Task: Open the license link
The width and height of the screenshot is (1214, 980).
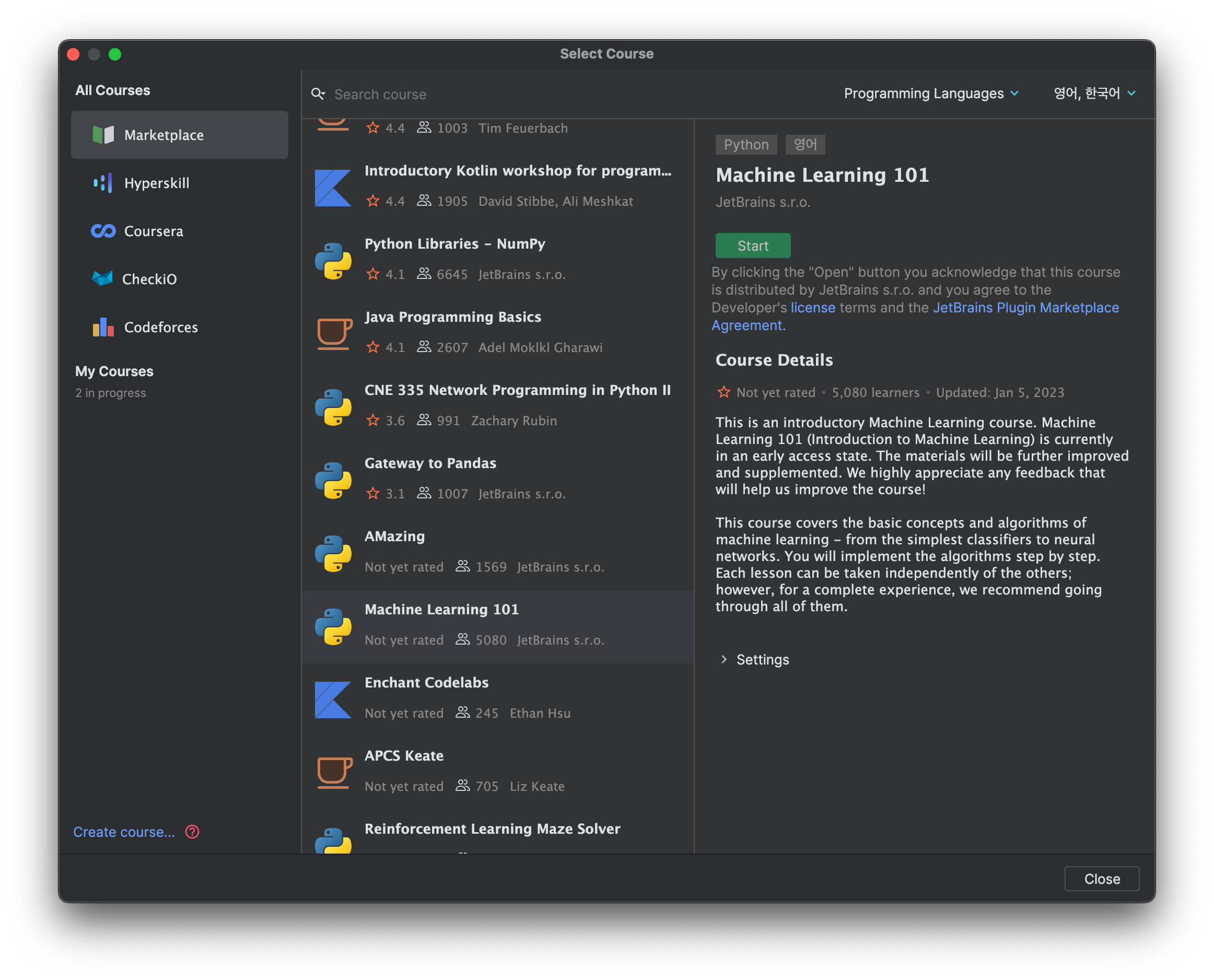Action: tap(812, 308)
